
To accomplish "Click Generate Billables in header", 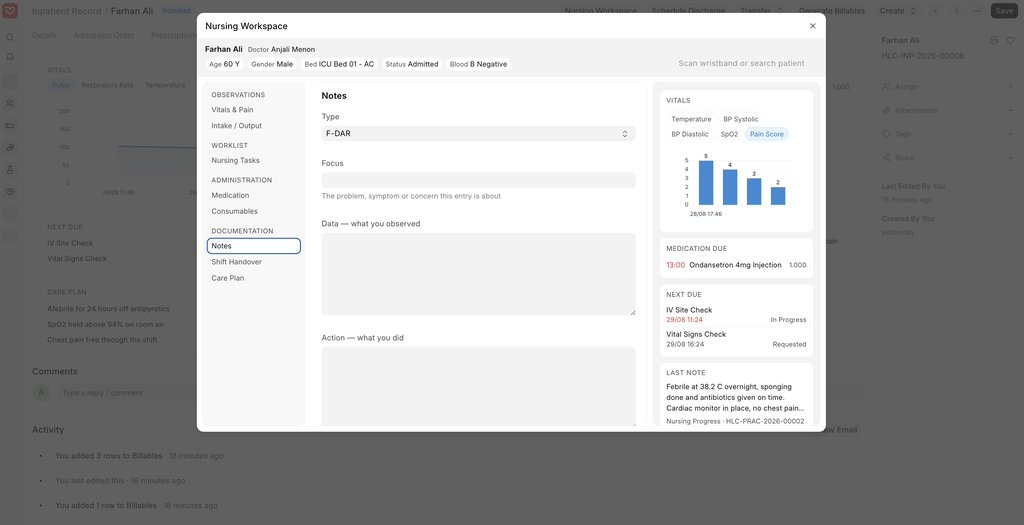I will coord(831,10).
